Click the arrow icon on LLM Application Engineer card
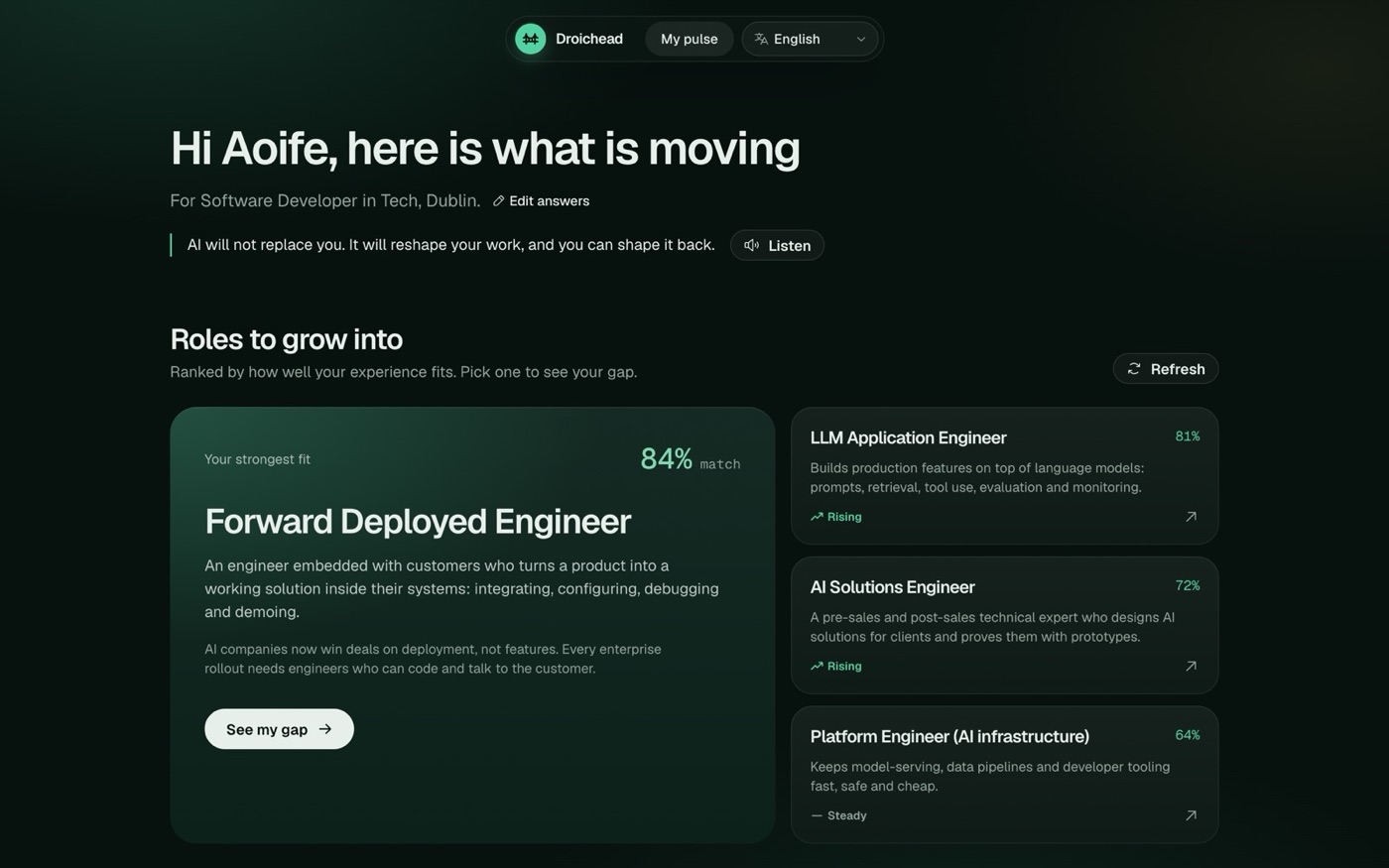Screen dimensions: 1389x868 [1191, 517]
